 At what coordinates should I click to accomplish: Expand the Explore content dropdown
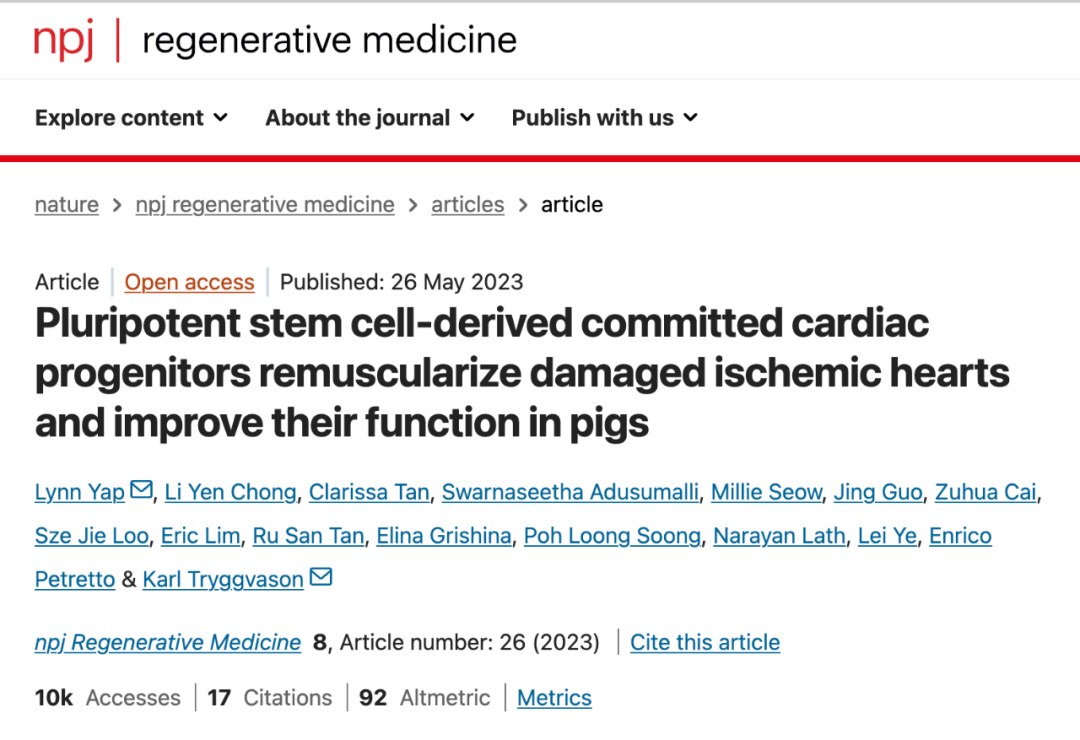[x=132, y=118]
